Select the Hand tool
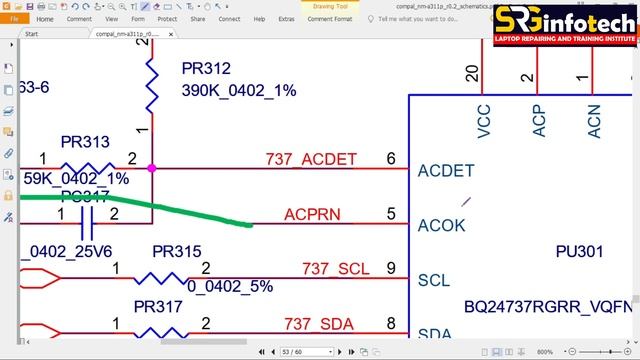 207,7
